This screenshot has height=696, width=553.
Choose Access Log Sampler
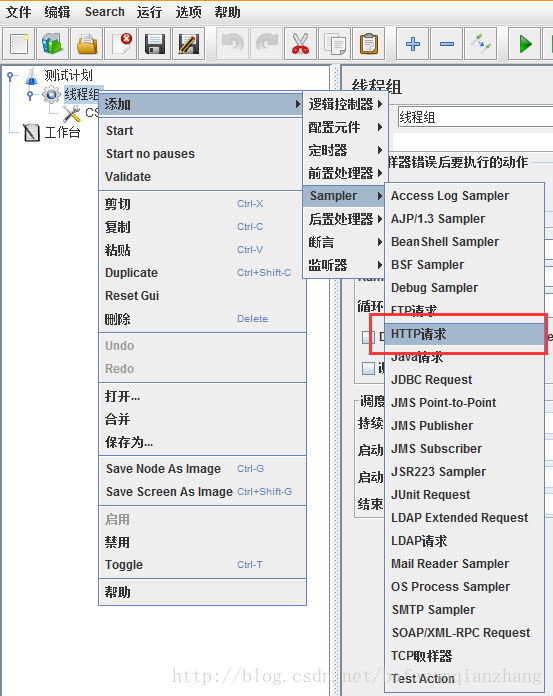(465, 196)
